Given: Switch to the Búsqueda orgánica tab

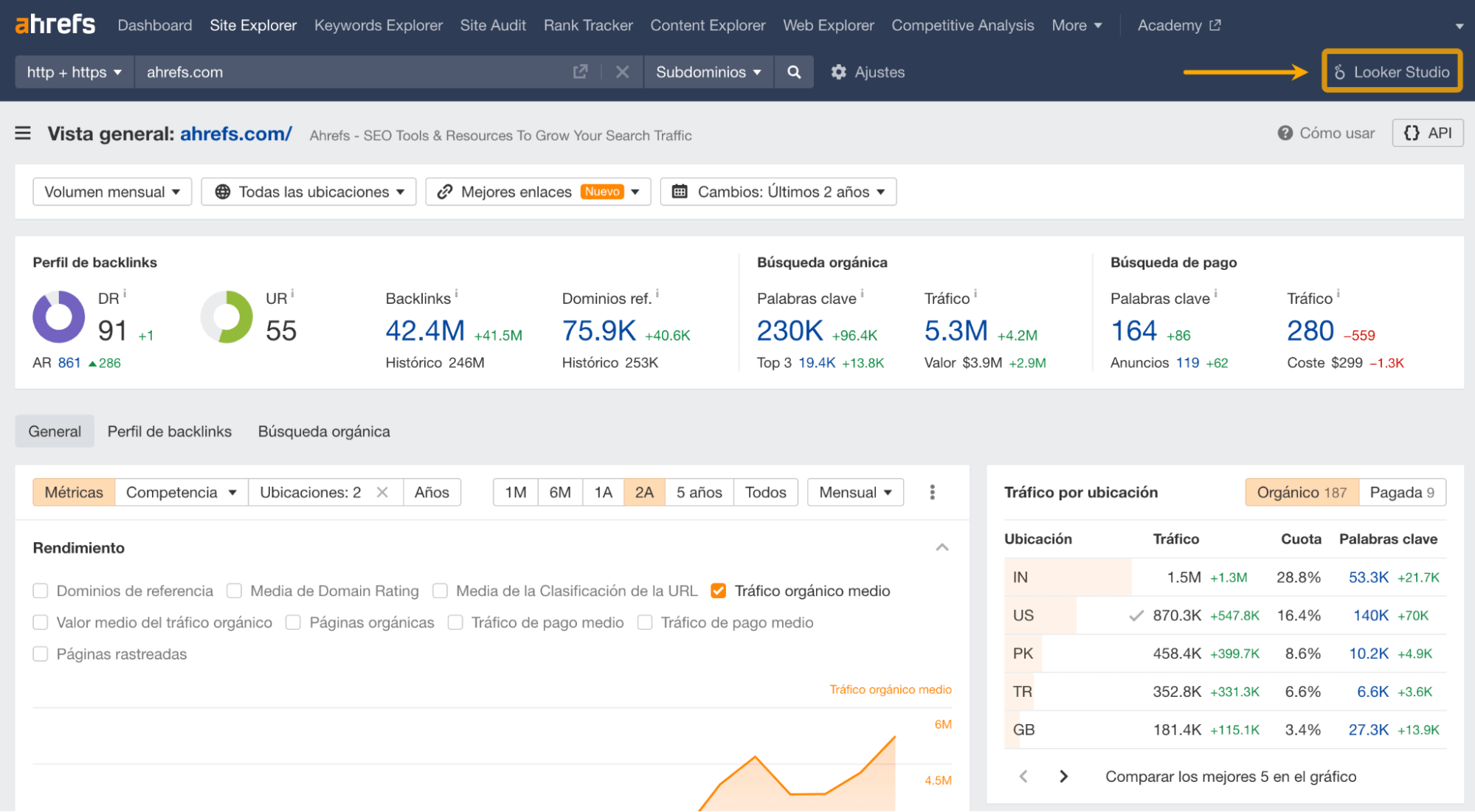Looking at the screenshot, I should click(324, 431).
